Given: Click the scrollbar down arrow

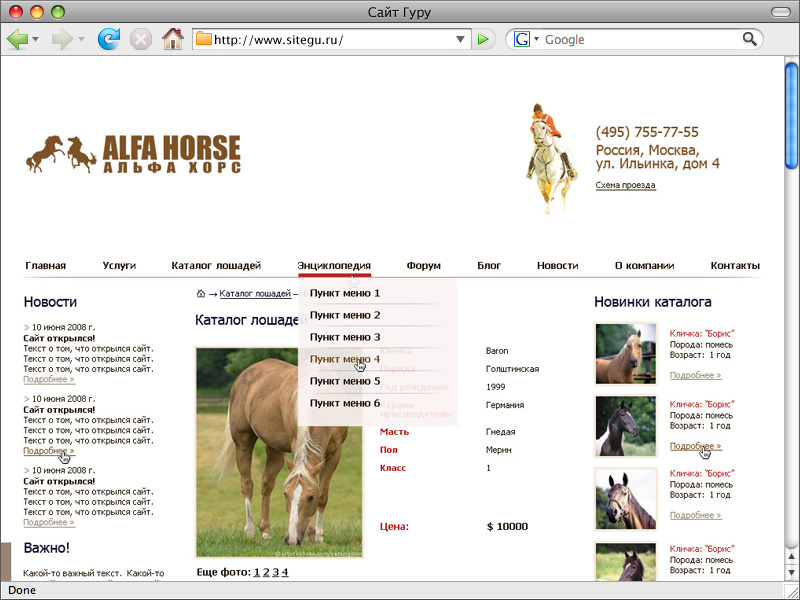Looking at the screenshot, I should point(791,572).
